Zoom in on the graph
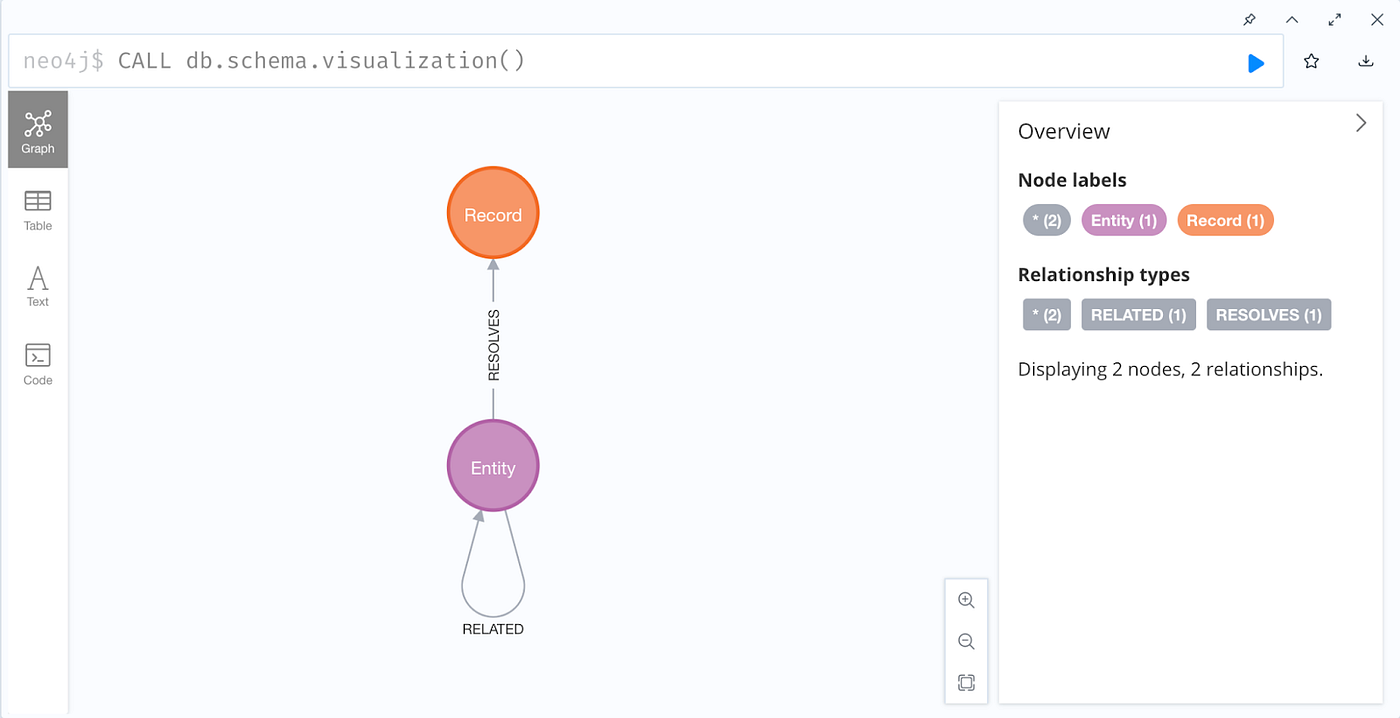The height and width of the screenshot is (718, 1400). (966, 600)
